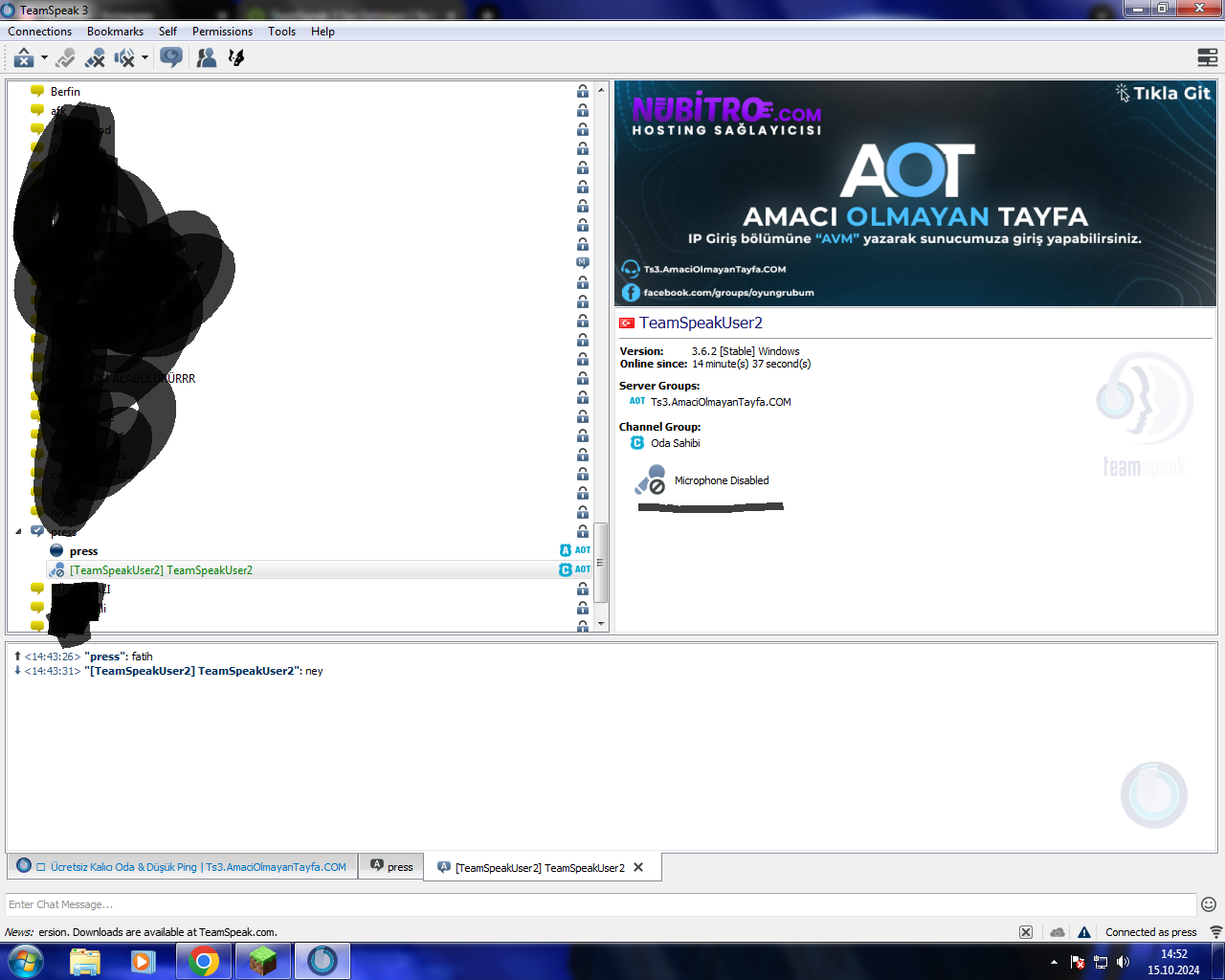Click the blue sphere icon beside user press

point(56,550)
